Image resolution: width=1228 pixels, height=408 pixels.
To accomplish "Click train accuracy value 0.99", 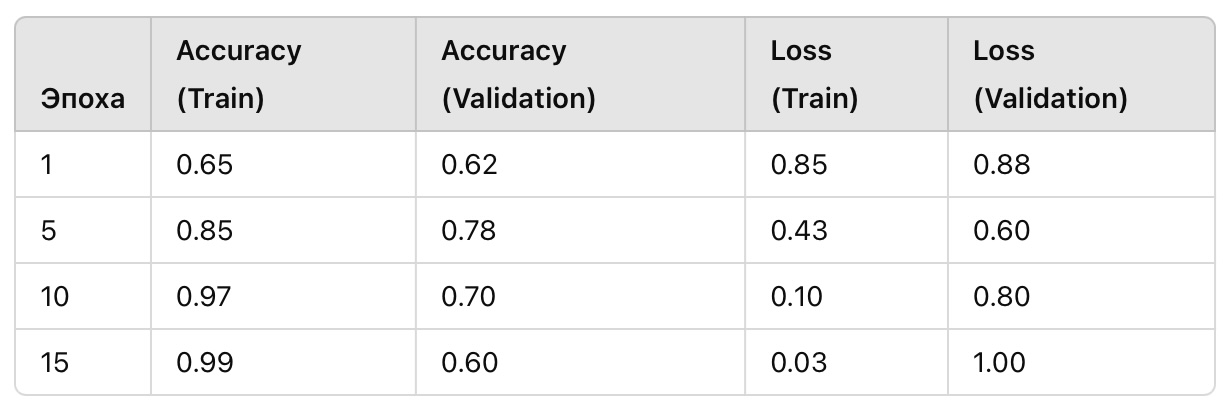I will pyautogui.click(x=204, y=362).
